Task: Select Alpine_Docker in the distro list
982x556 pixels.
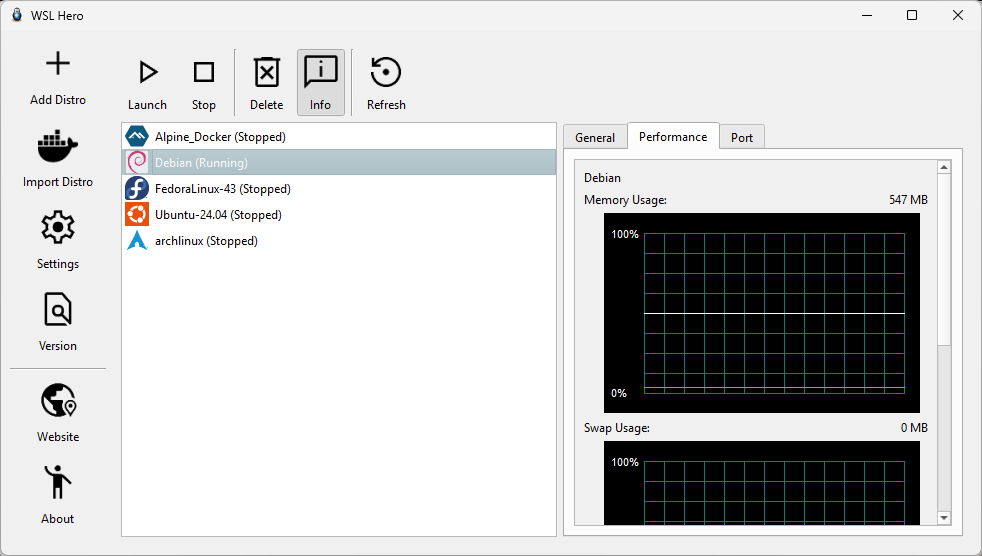Action: [220, 136]
